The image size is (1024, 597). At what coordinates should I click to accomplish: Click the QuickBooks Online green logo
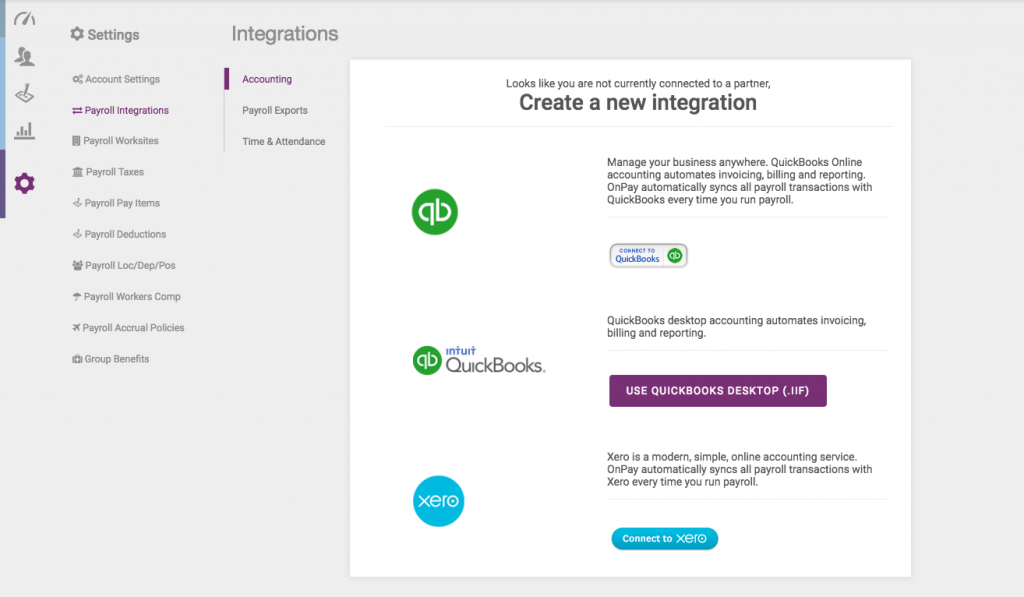pos(435,212)
